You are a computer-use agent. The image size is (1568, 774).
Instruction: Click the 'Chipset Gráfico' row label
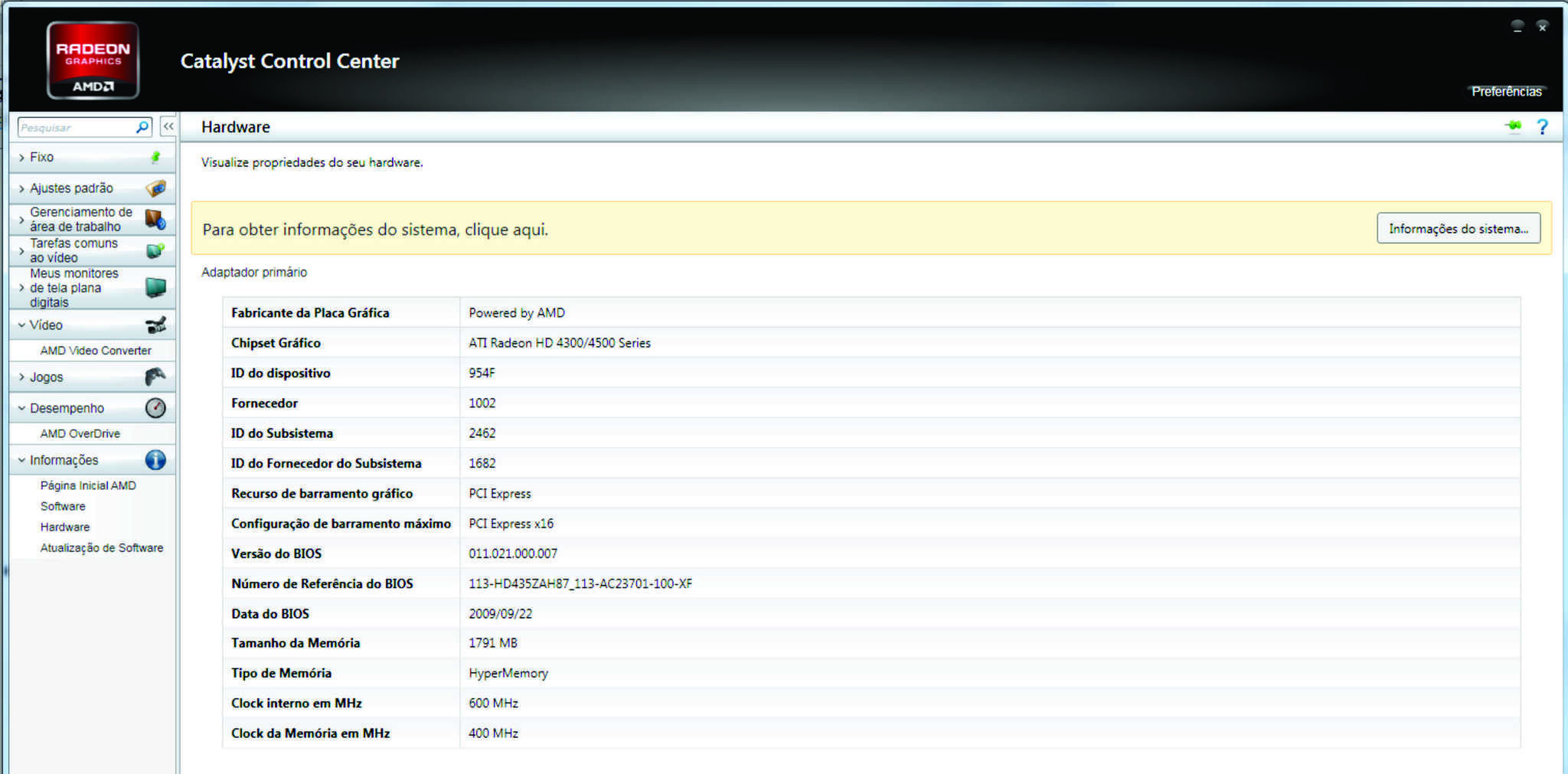coord(276,343)
